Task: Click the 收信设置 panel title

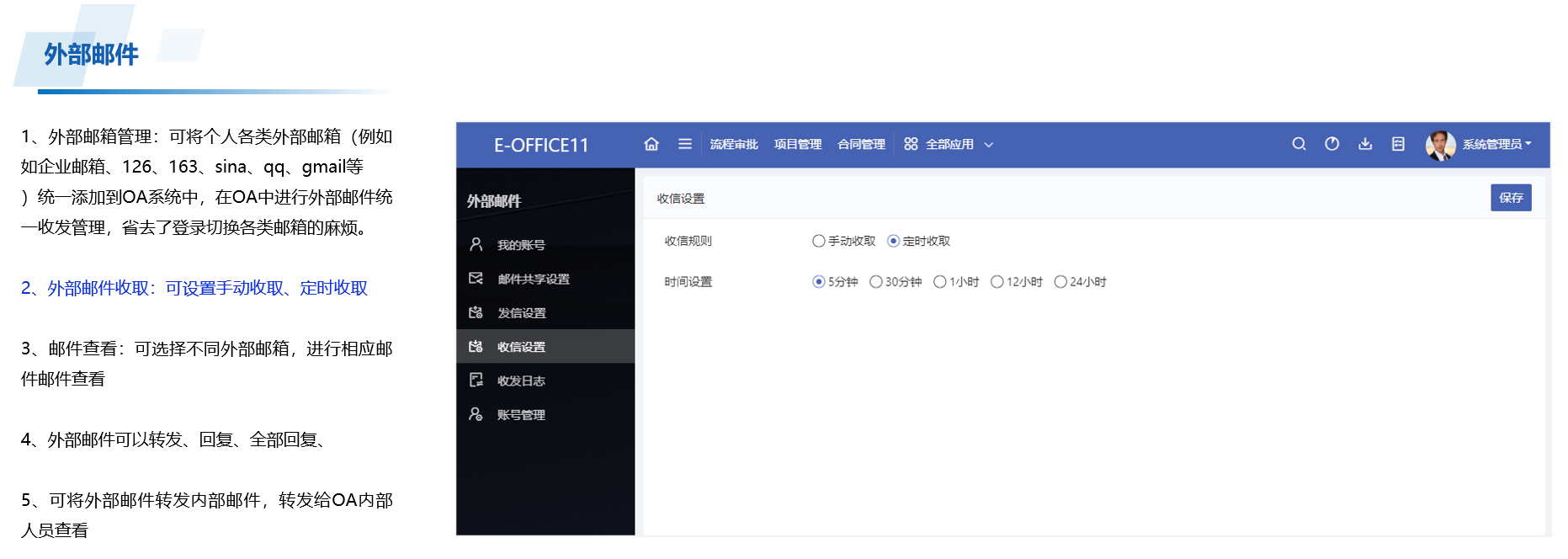Action: pos(681,199)
